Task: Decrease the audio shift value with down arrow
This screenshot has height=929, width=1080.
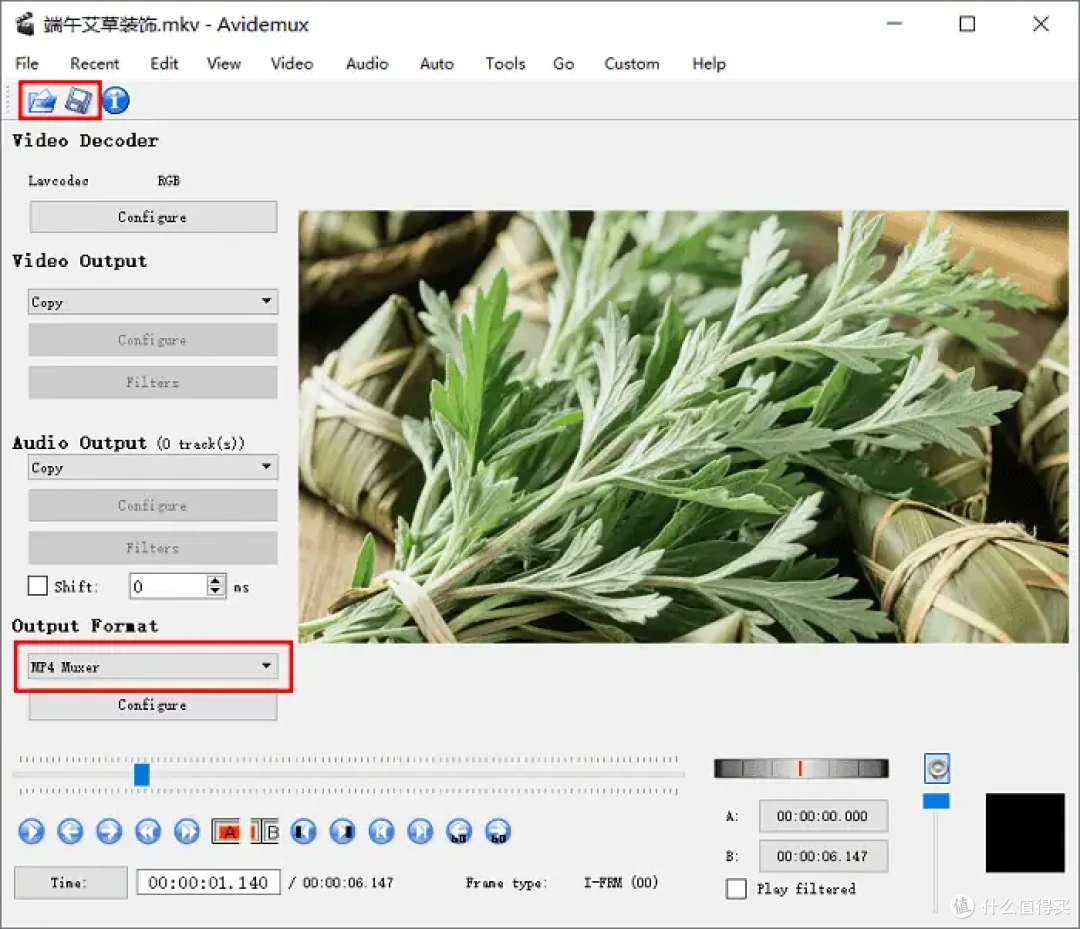Action: click(216, 592)
